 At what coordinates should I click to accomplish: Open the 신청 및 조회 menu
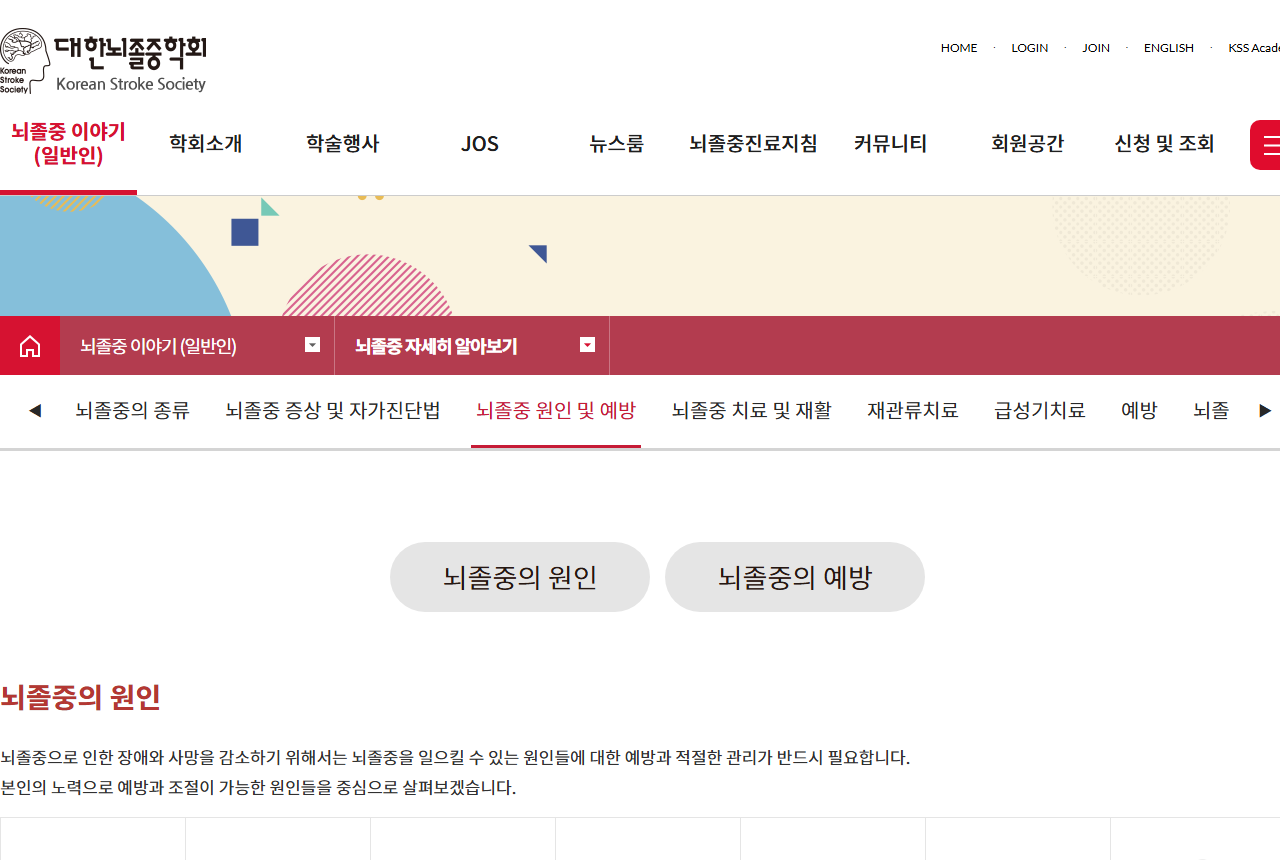(x=1164, y=144)
